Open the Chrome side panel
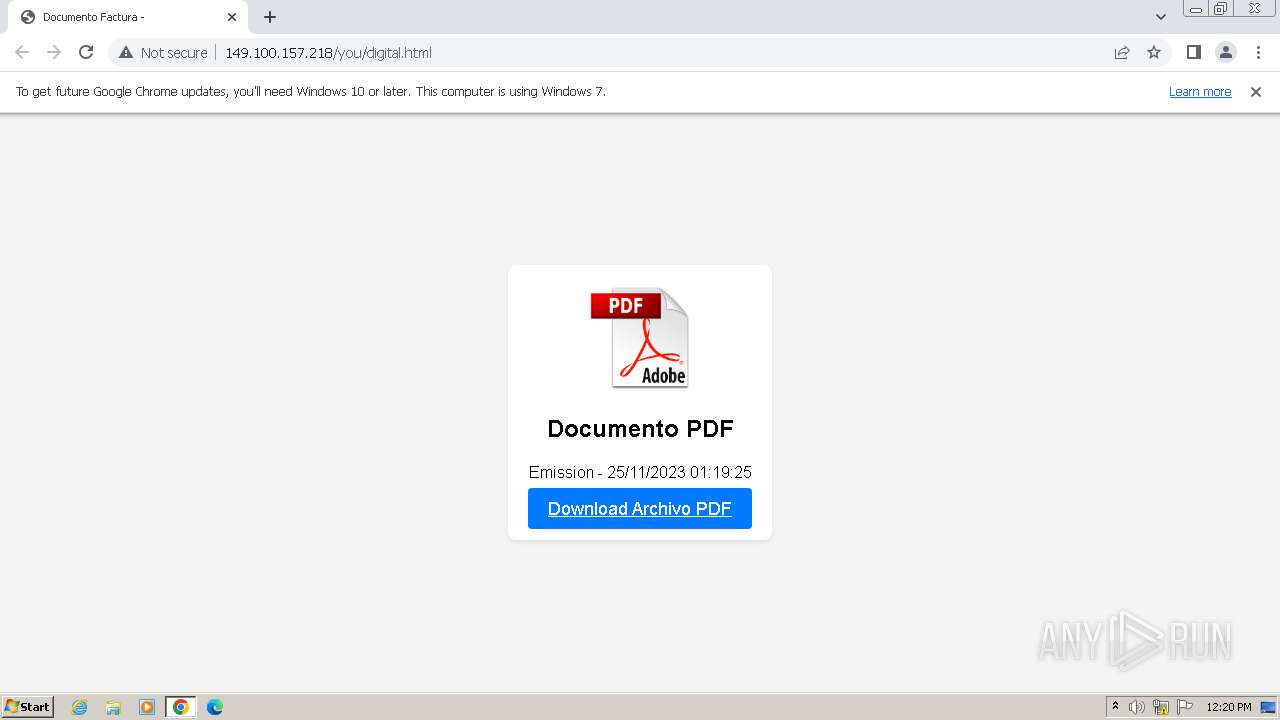This screenshot has height=720, width=1280. [1193, 52]
